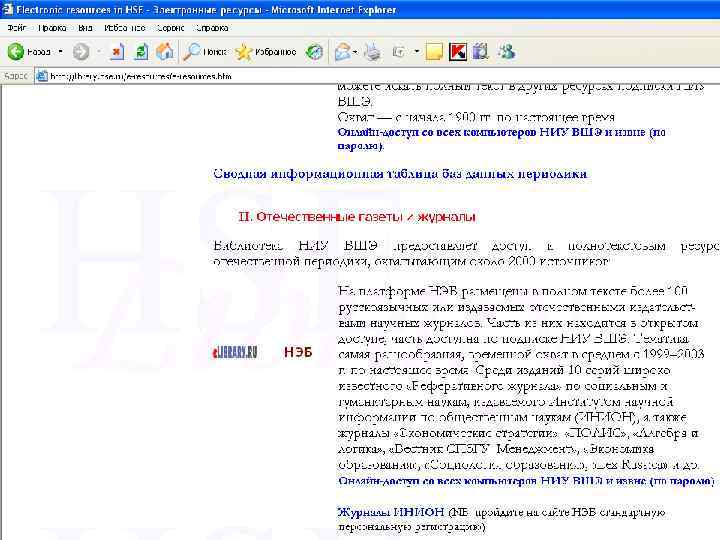
Task: Click the Print icon
Action: tap(372, 52)
